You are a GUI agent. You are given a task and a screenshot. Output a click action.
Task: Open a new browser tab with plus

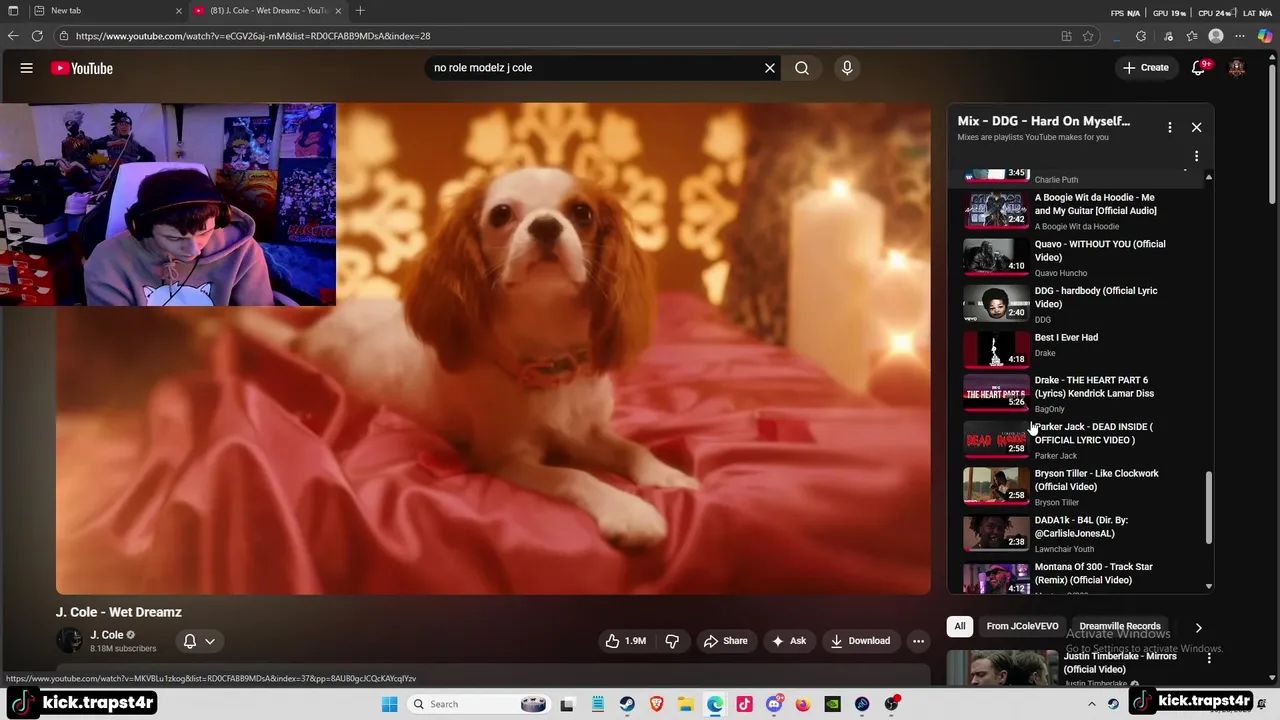pyautogui.click(x=360, y=10)
